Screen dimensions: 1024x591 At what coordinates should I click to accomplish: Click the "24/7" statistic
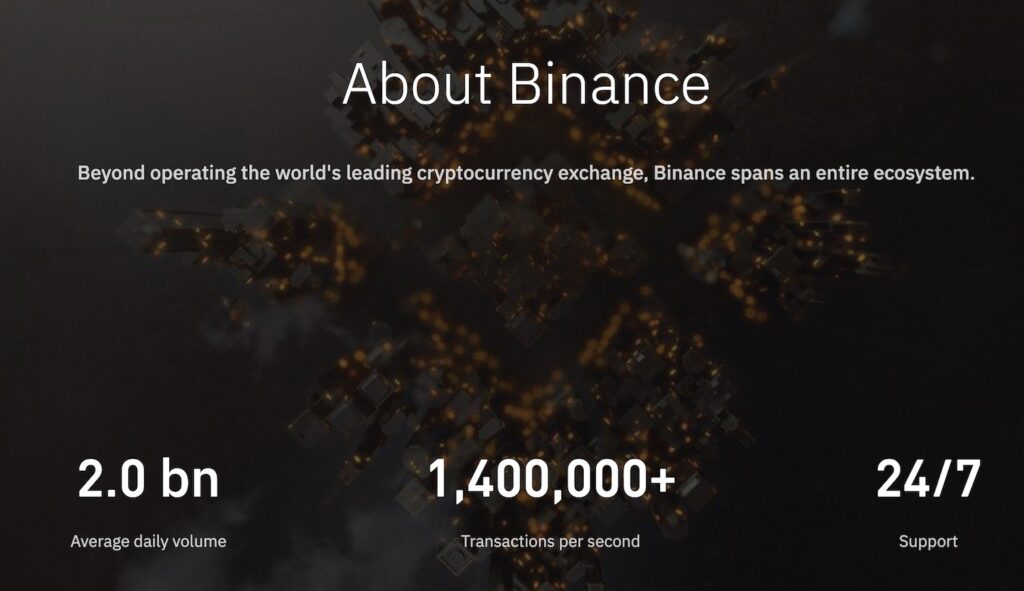[928, 479]
